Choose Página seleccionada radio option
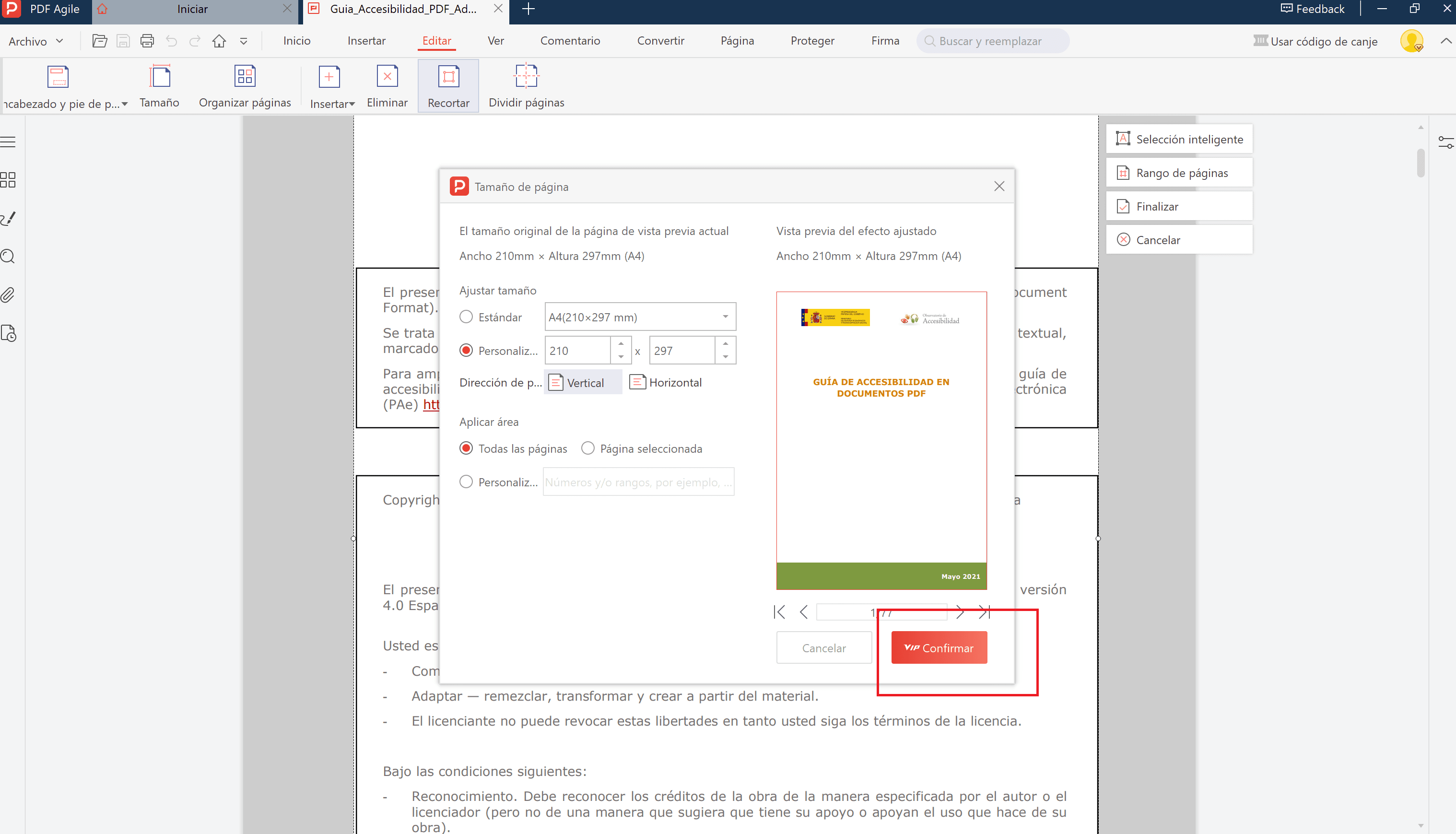The image size is (1456, 834). click(x=587, y=448)
